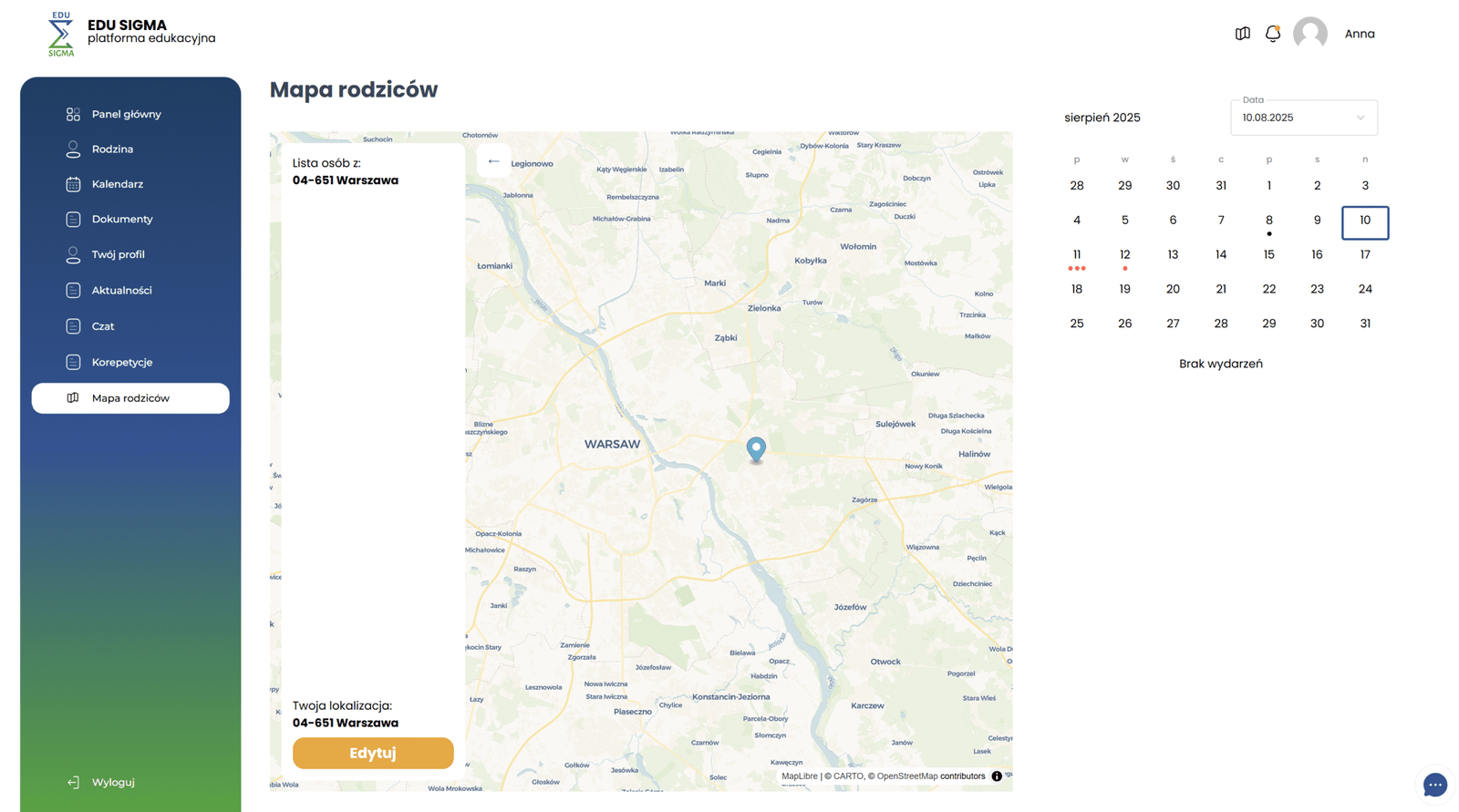Viewport: 1459px width, 812px height.
Task: Click the blue location pin on map
Action: point(756,447)
